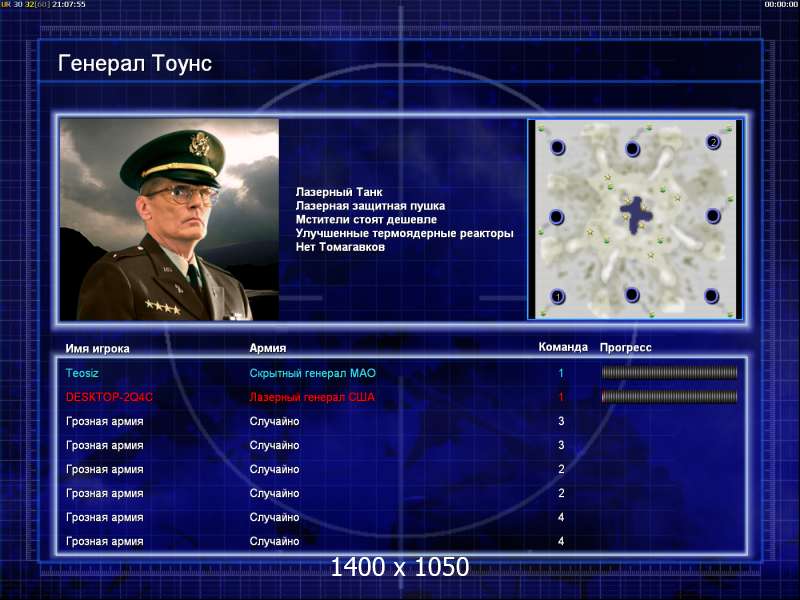Select player name DESKTOP-2Q4C

[x=109, y=397]
